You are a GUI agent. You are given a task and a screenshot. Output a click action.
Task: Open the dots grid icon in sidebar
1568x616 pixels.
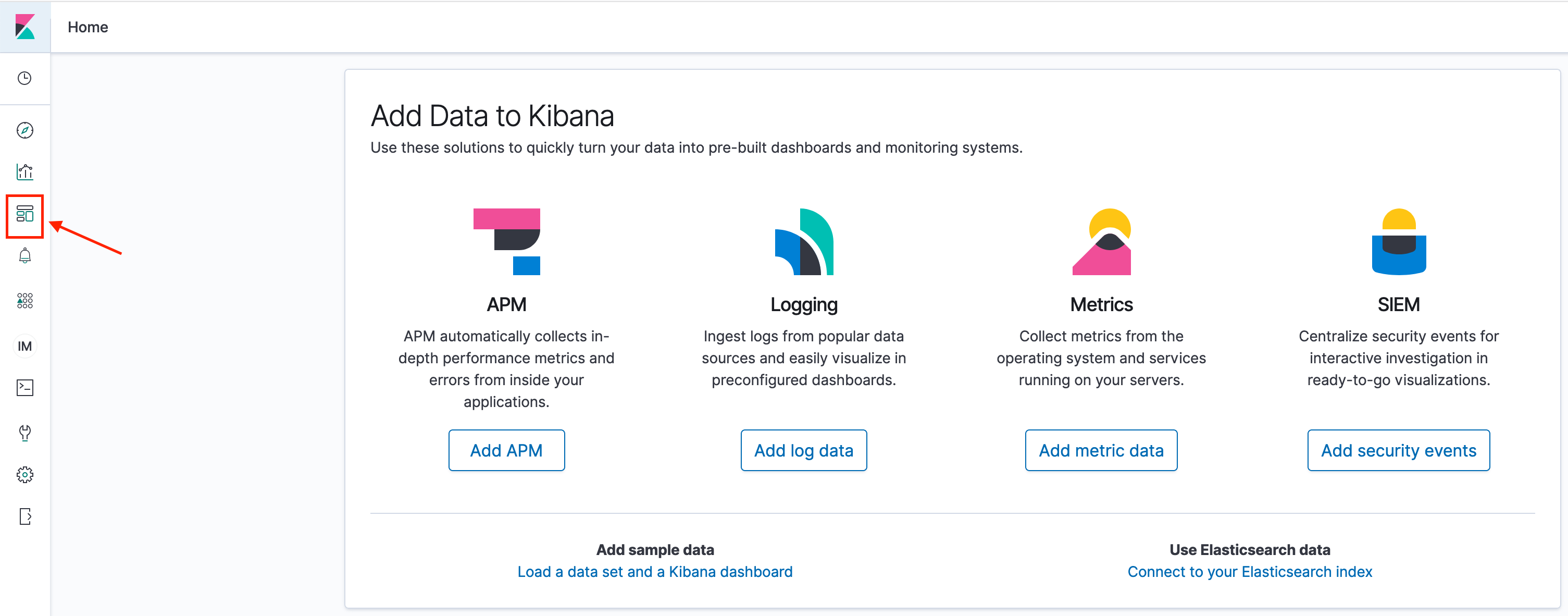(x=25, y=301)
